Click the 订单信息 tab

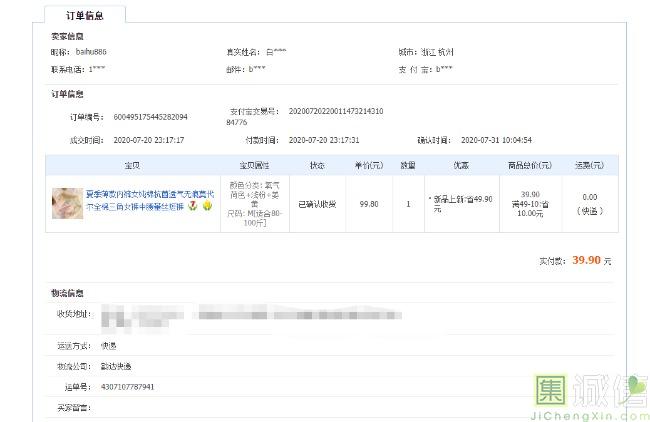click(85, 15)
